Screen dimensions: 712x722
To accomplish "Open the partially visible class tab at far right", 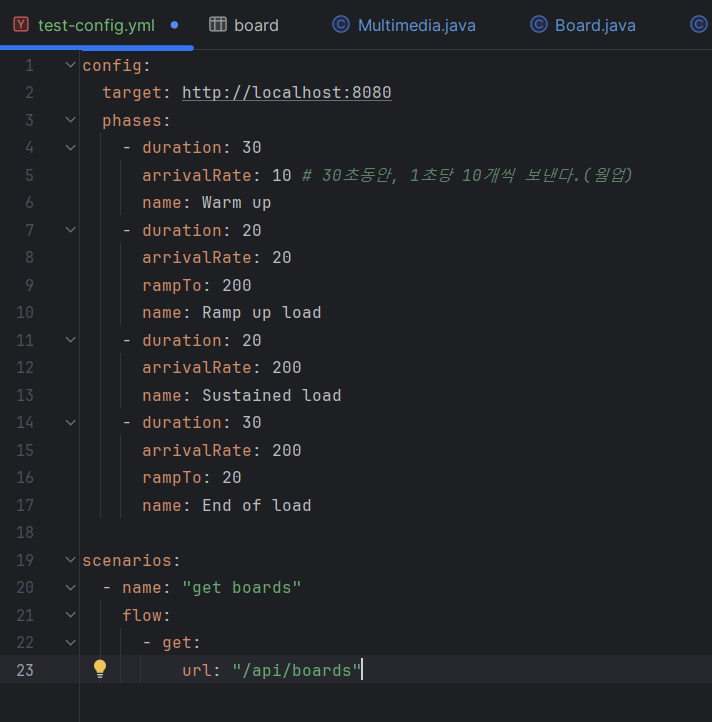I will (x=699, y=24).
